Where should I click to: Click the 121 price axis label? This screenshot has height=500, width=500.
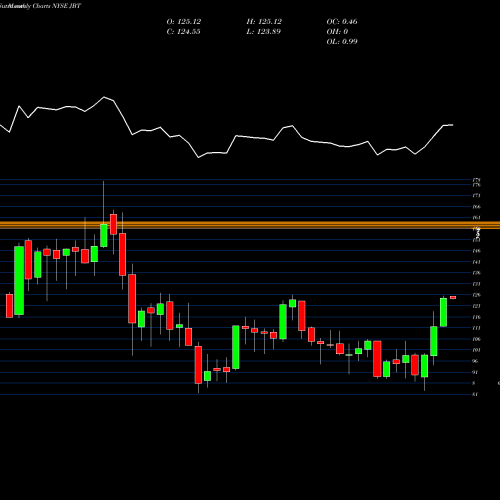click(x=476, y=306)
